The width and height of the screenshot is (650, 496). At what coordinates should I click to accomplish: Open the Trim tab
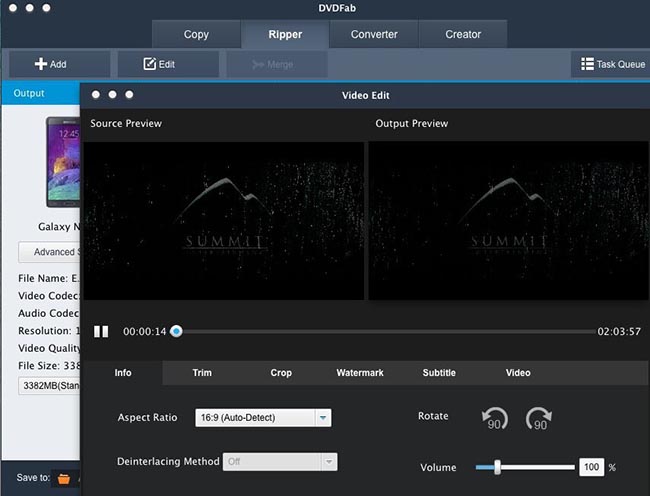coord(202,373)
